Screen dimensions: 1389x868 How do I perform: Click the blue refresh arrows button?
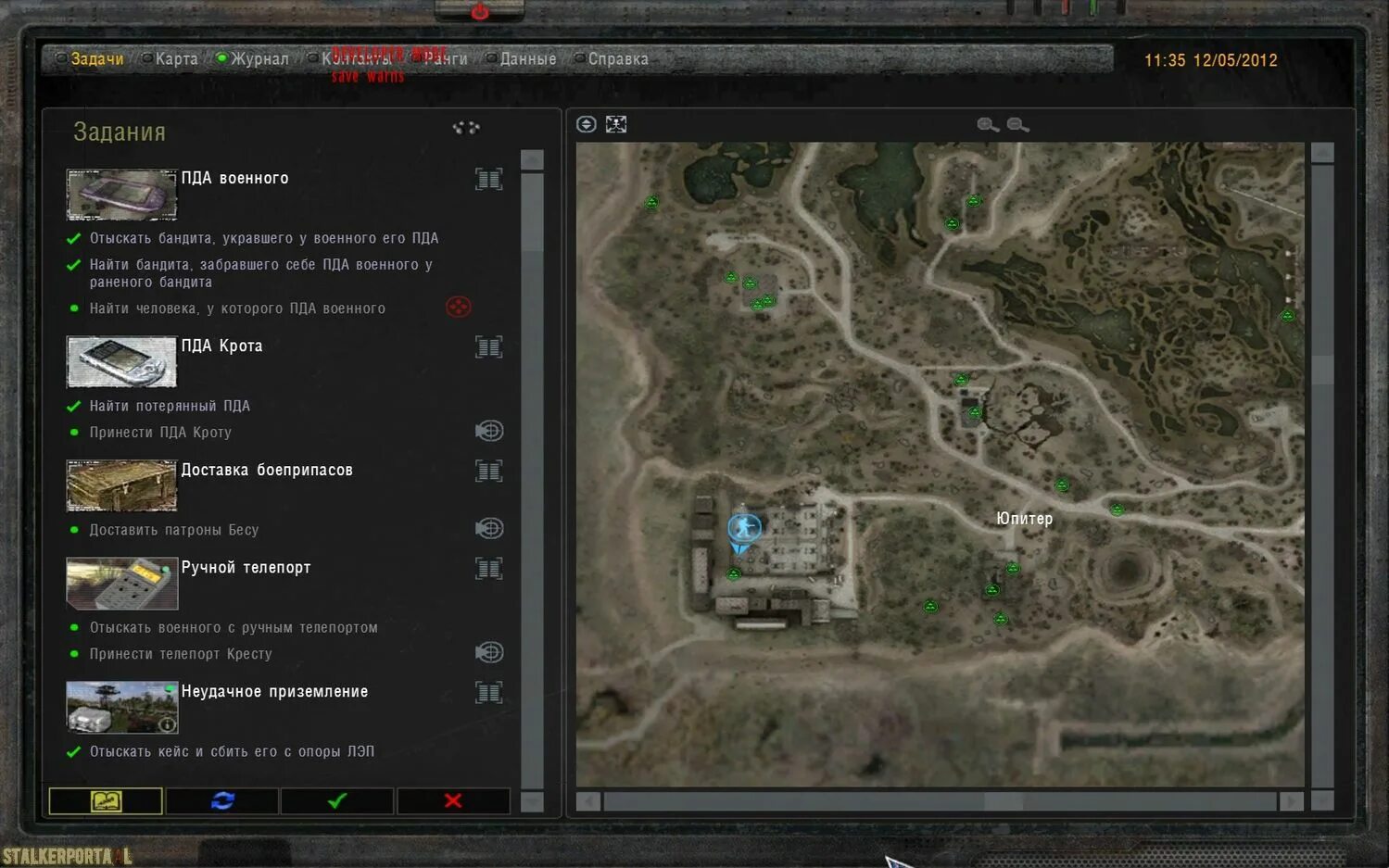pos(222,801)
